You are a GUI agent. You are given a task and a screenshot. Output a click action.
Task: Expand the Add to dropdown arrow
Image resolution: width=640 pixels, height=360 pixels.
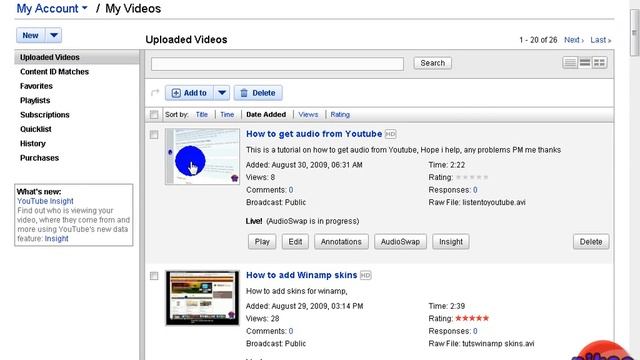pyautogui.click(x=222, y=93)
